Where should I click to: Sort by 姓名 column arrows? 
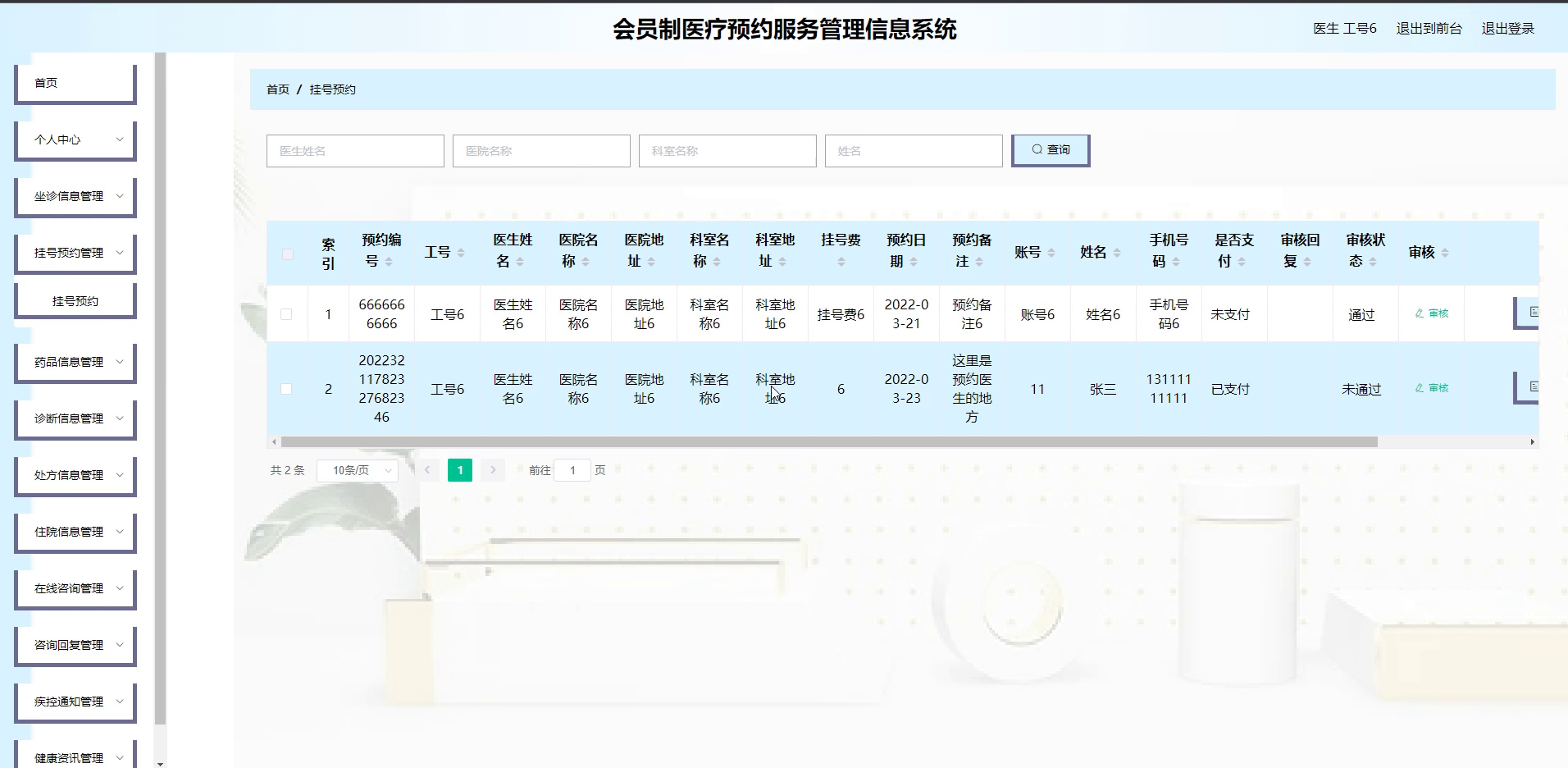pyautogui.click(x=1117, y=253)
